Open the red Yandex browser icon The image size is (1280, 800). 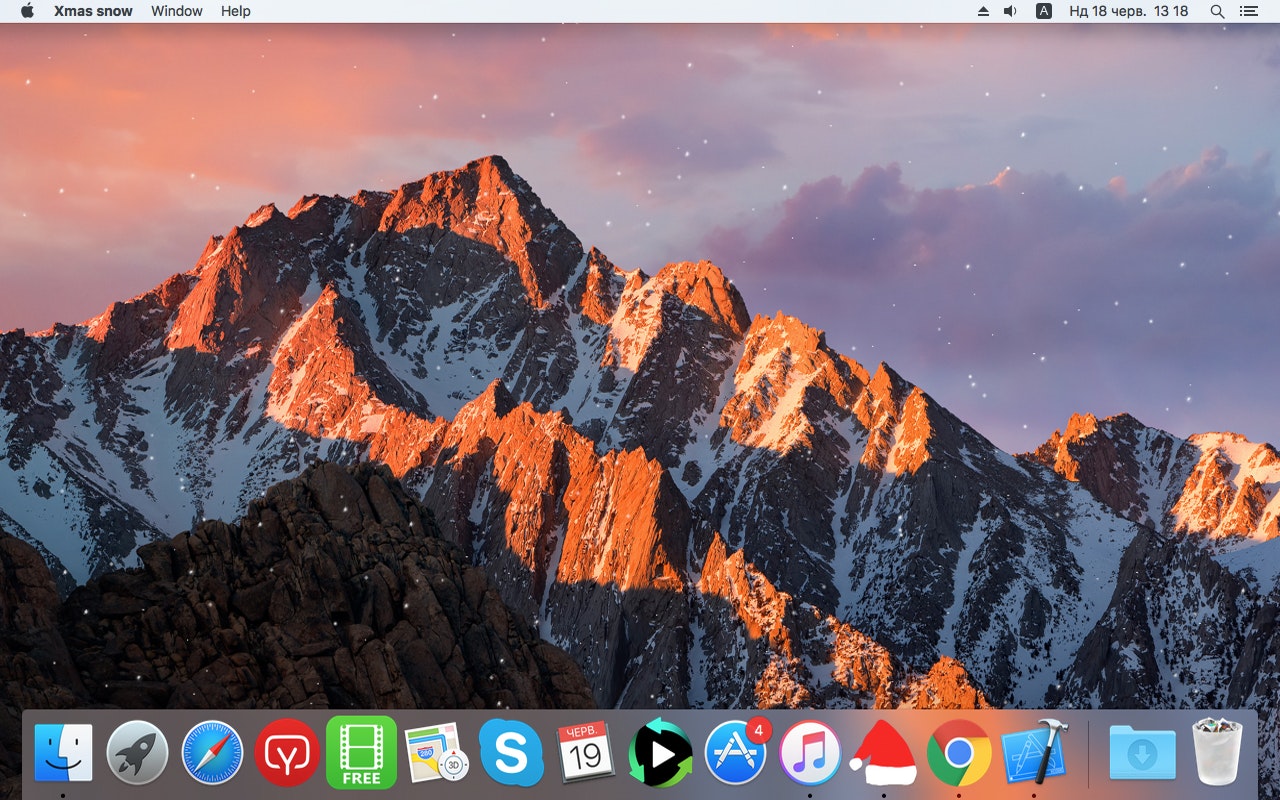(287, 752)
